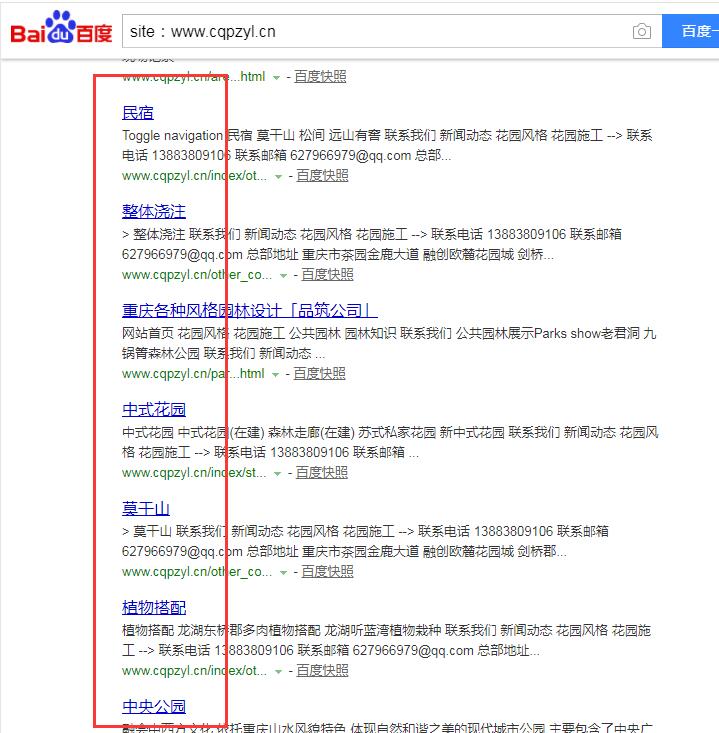719x733 pixels.
Task: Click URL www.cqpzyl.cn/index/st... under 中式花园
Action: 194,473
